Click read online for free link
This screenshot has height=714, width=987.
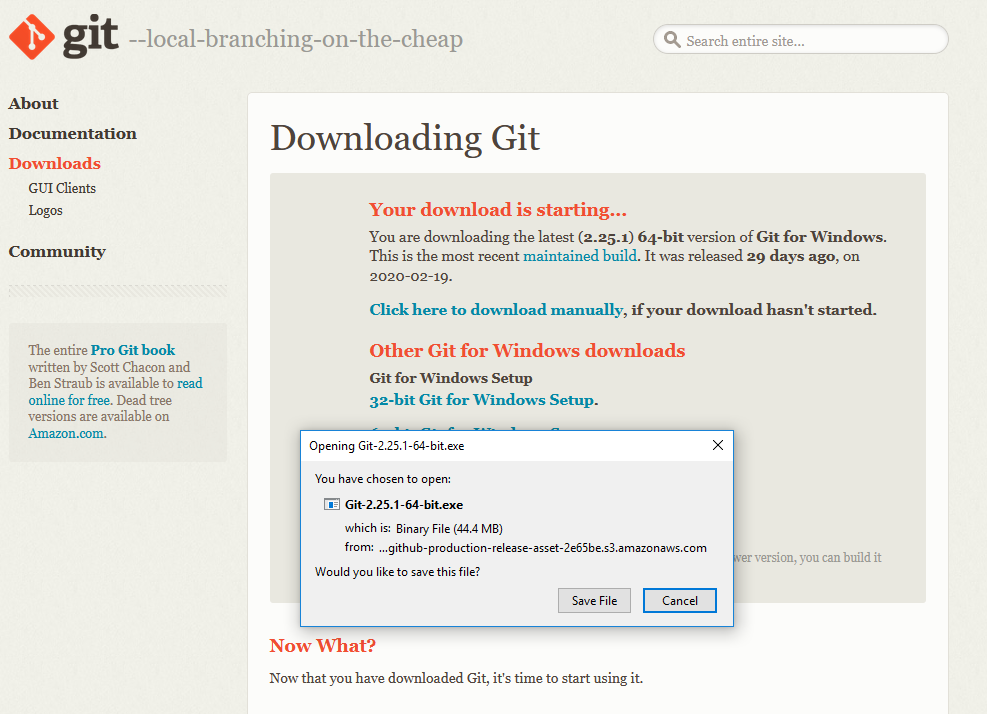(x=115, y=392)
